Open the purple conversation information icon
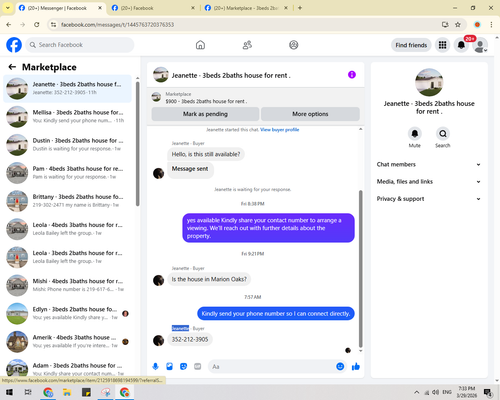 pyautogui.click(x=352, y=75)
